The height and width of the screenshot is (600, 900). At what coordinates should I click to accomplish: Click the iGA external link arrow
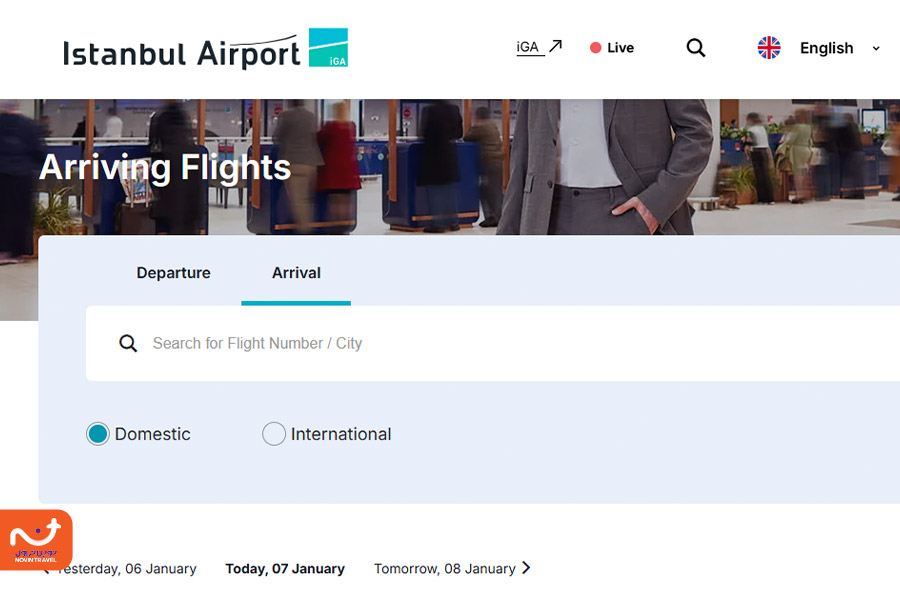(556, 46)
